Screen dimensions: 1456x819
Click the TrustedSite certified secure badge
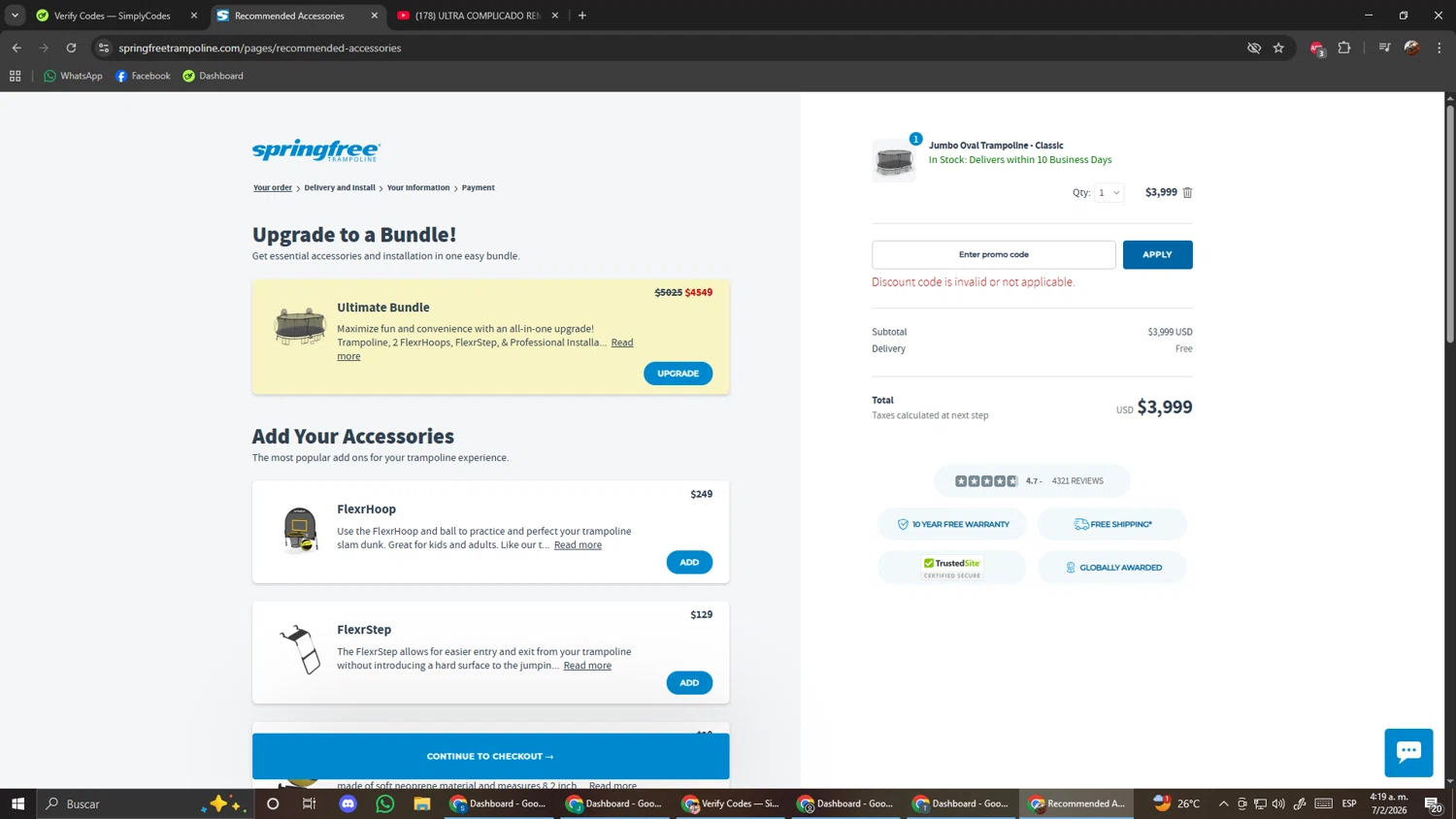pos(951,568)
